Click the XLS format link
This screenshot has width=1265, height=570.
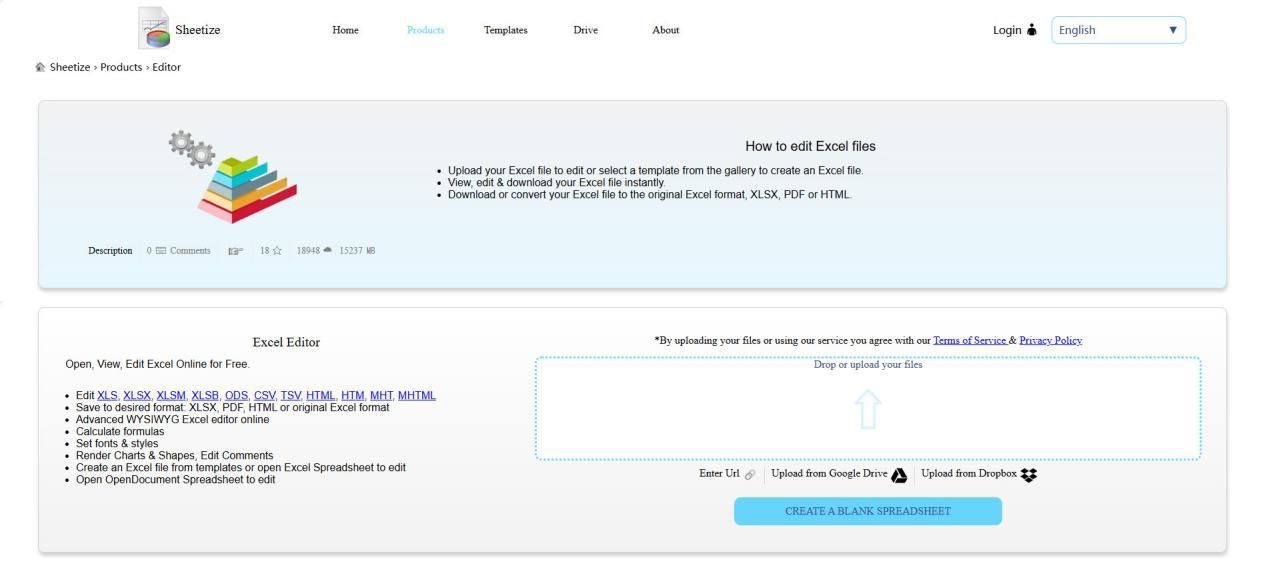click(x=107, y=396)
